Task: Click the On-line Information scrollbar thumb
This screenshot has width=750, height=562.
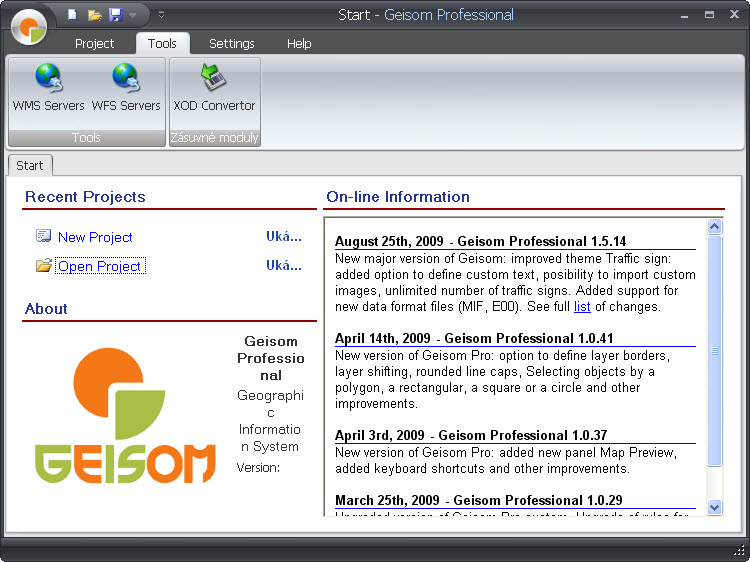Action: coord(715,351)
